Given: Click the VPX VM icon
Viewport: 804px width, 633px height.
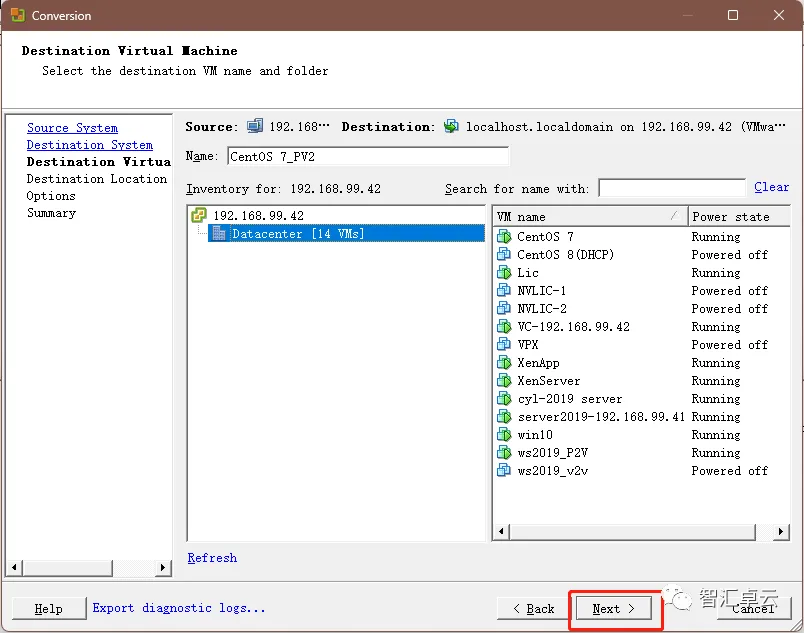Looking at the screenshot, I should click(x=504, y=344).
